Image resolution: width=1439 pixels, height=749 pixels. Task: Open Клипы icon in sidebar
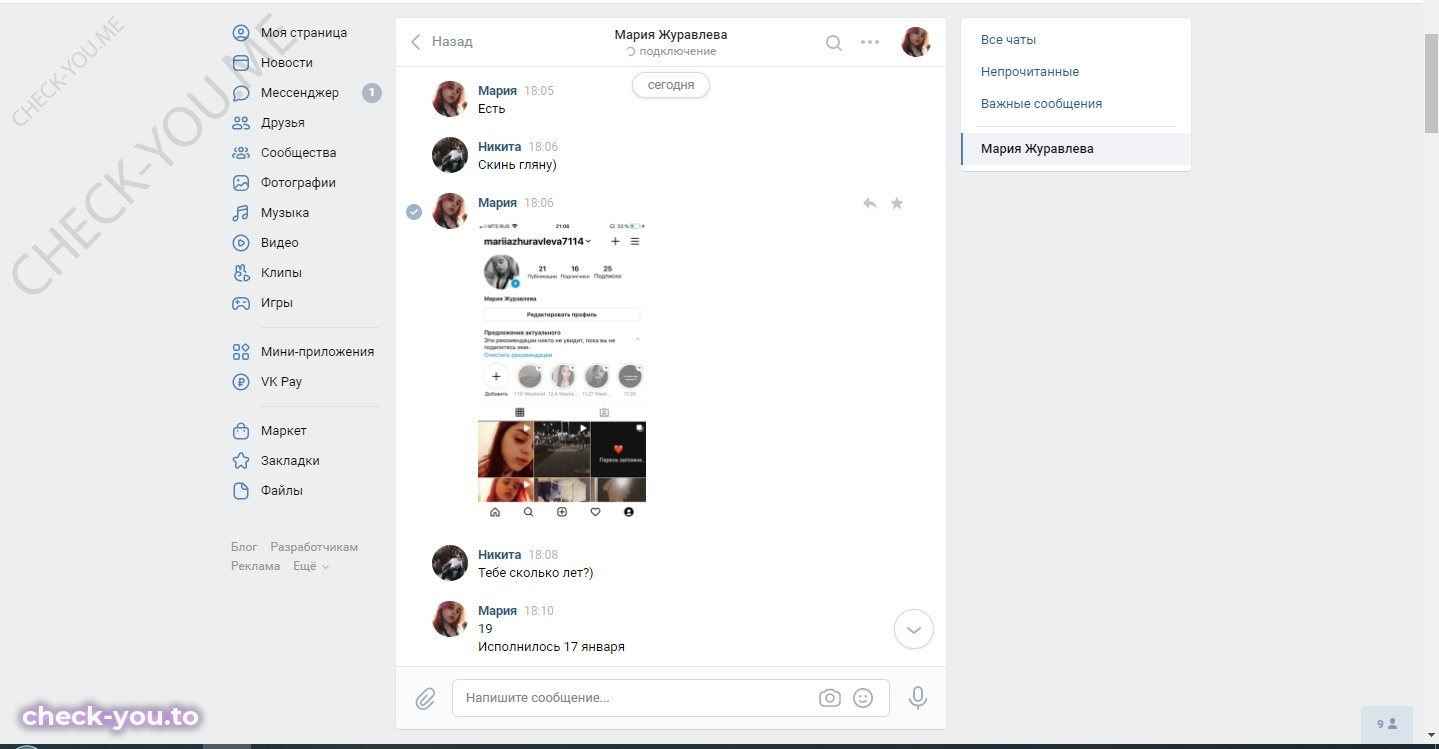point(241,273)
